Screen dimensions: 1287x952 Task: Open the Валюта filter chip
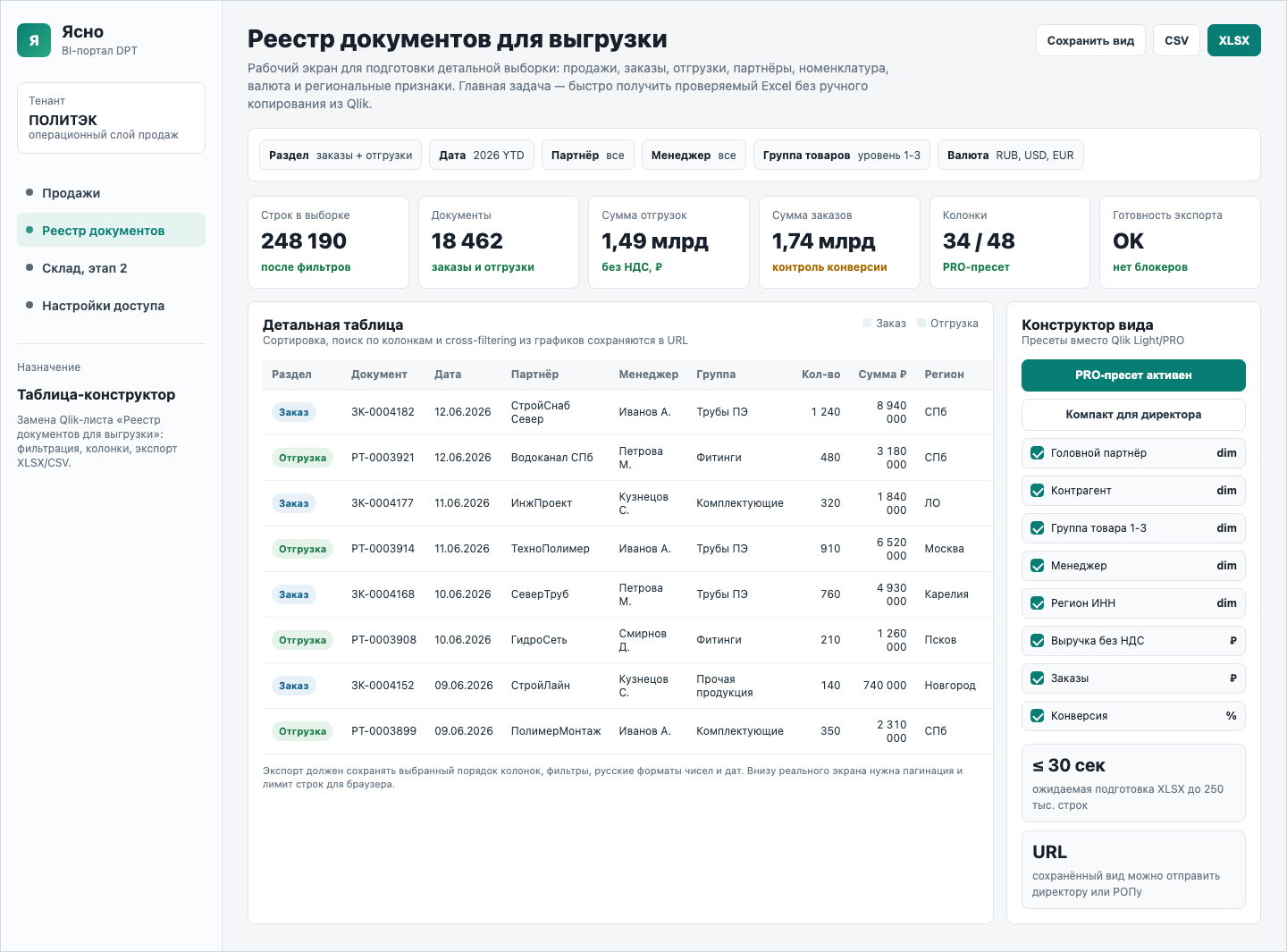click(1011, 155)
